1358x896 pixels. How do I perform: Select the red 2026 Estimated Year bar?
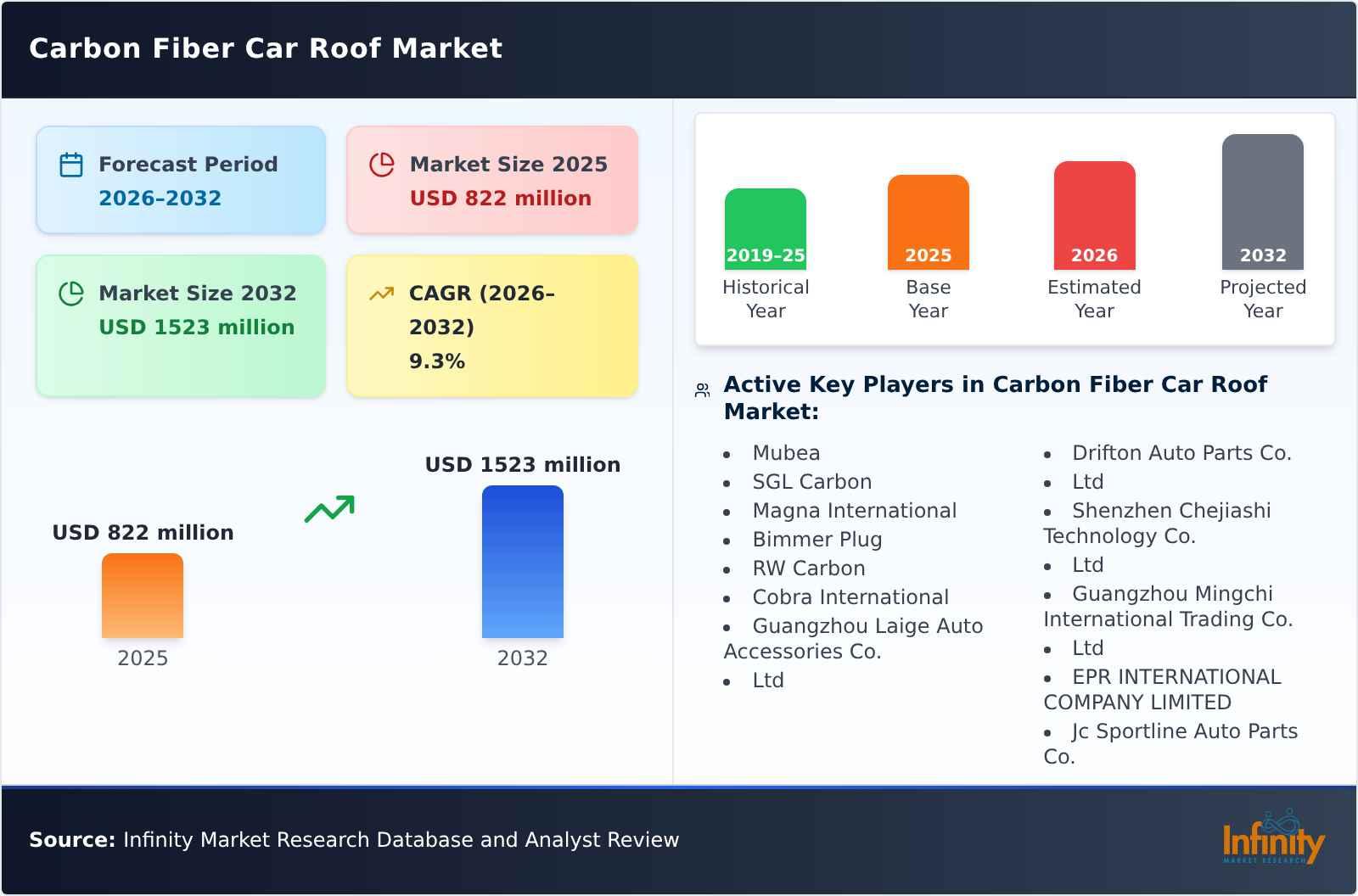1094,215
